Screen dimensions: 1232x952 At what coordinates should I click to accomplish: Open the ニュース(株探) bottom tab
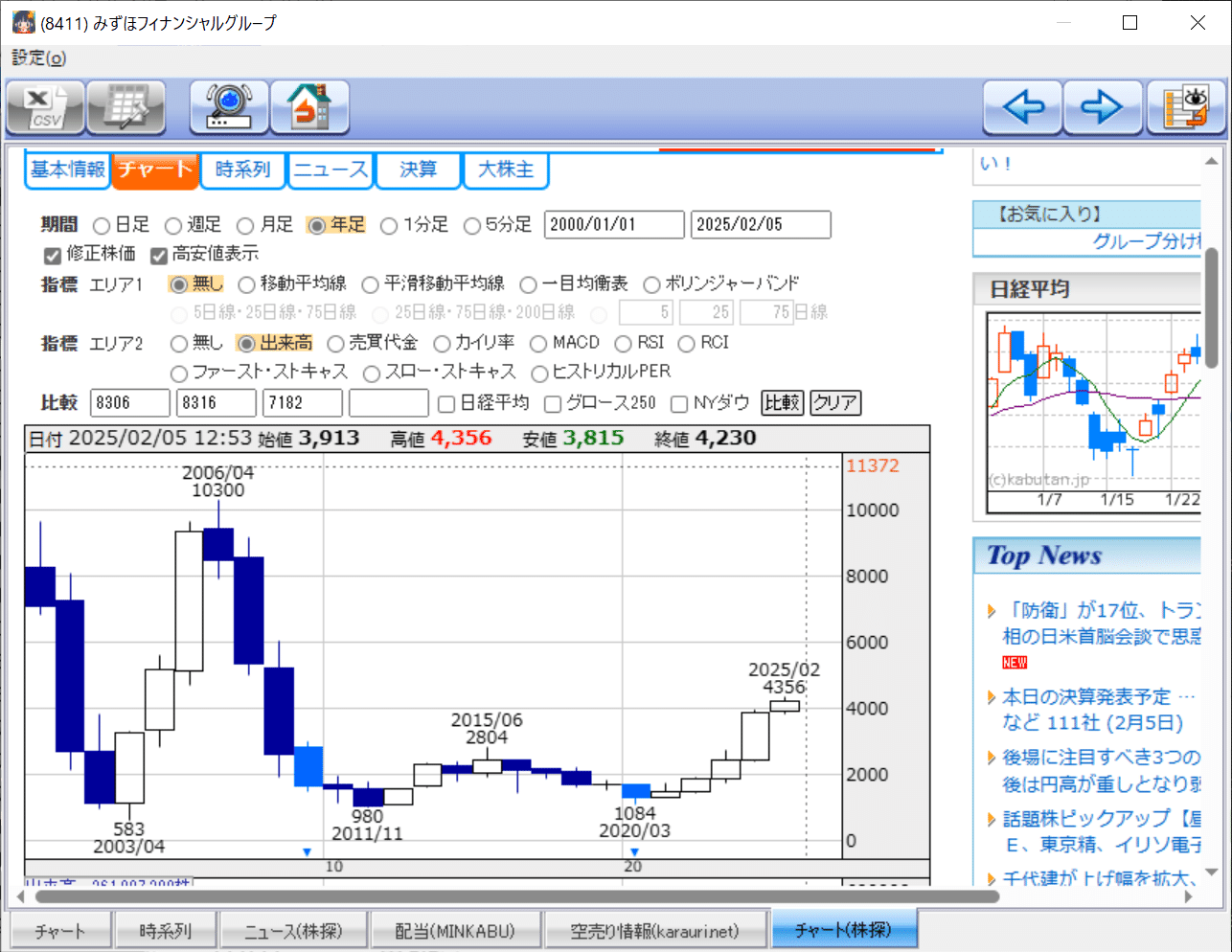pyautogui.click(x=293, y=931)
